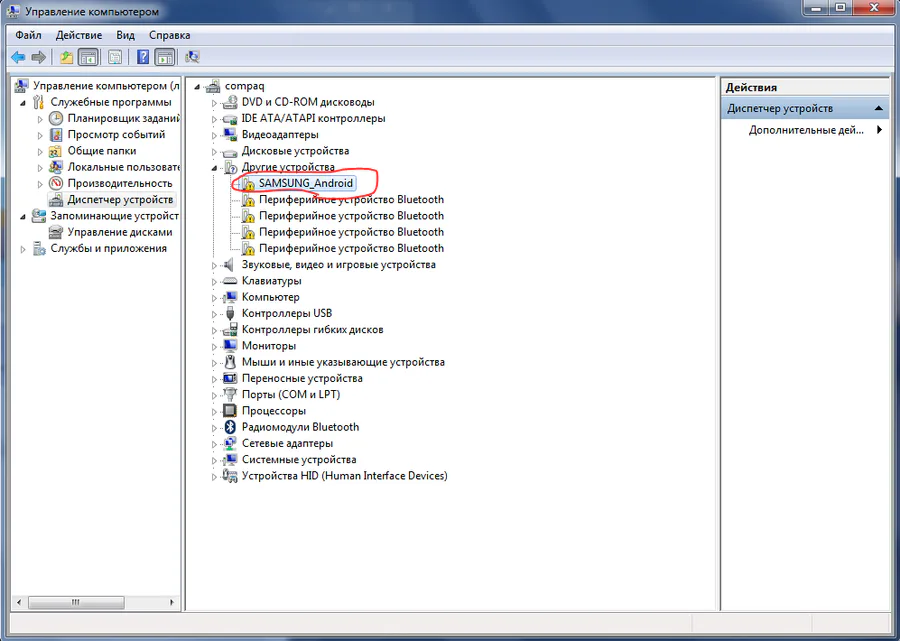Click the Звуковые, видео и игровые устройства speaker icon
The width and height of the screenshot is (900, 641).
coord(230,265)
